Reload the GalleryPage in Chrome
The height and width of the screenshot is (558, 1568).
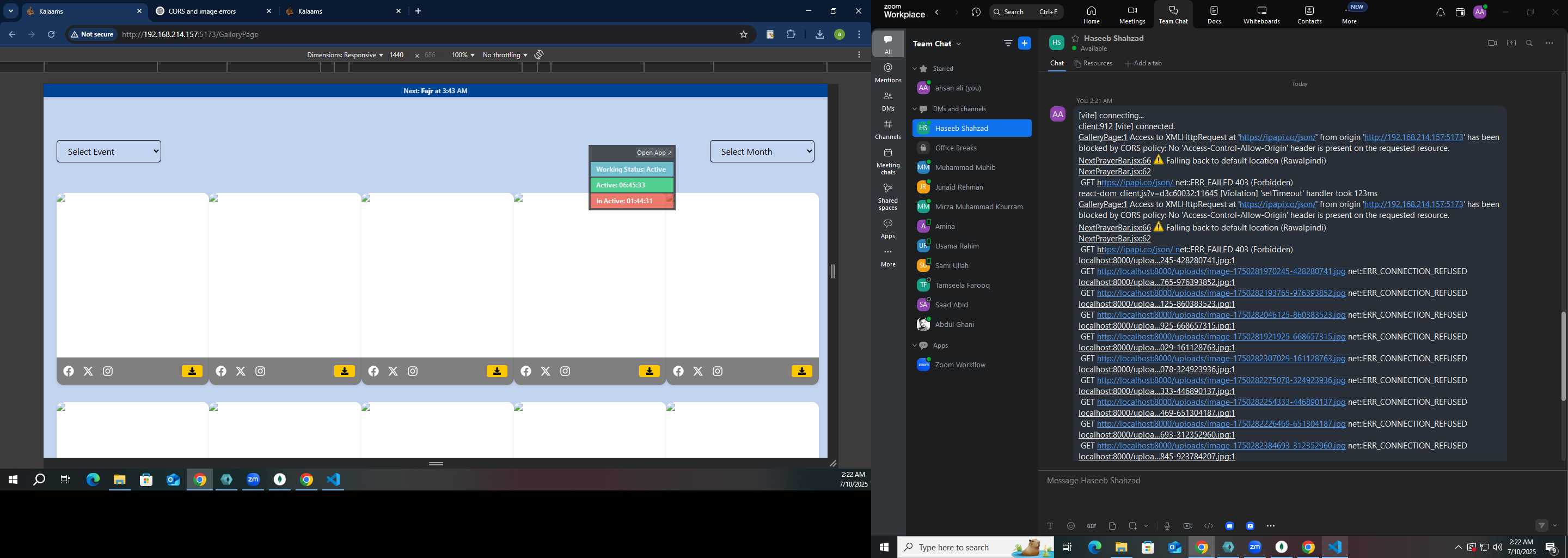[x=51, y=35]
